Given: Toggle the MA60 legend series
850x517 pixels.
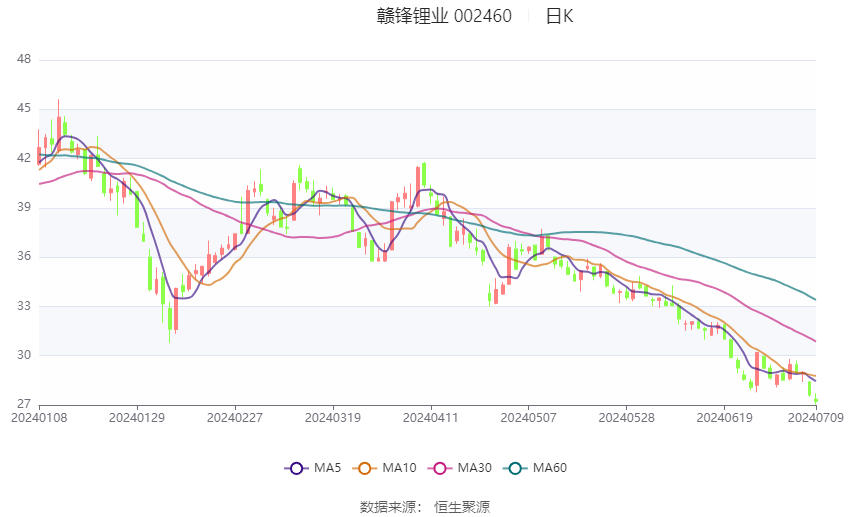Looking at the screenshot, I should pyautogui.click(x=535, y=468).
